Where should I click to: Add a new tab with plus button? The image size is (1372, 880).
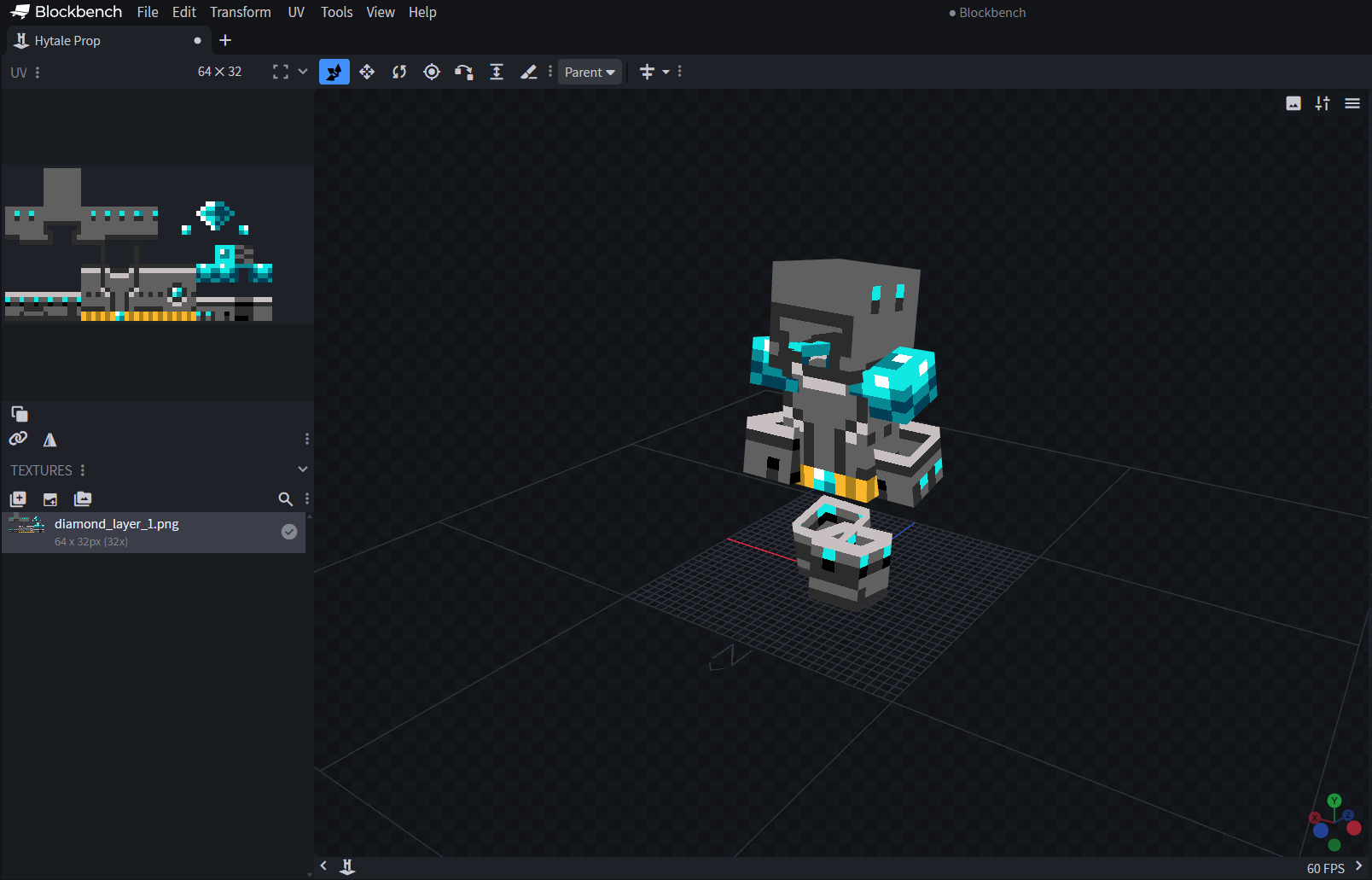(x=225, y=40)
